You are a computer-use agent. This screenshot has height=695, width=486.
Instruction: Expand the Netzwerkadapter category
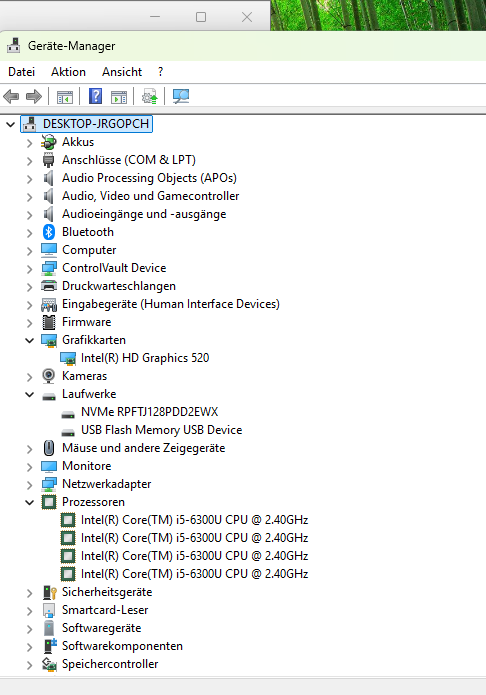tap(29, 485)
